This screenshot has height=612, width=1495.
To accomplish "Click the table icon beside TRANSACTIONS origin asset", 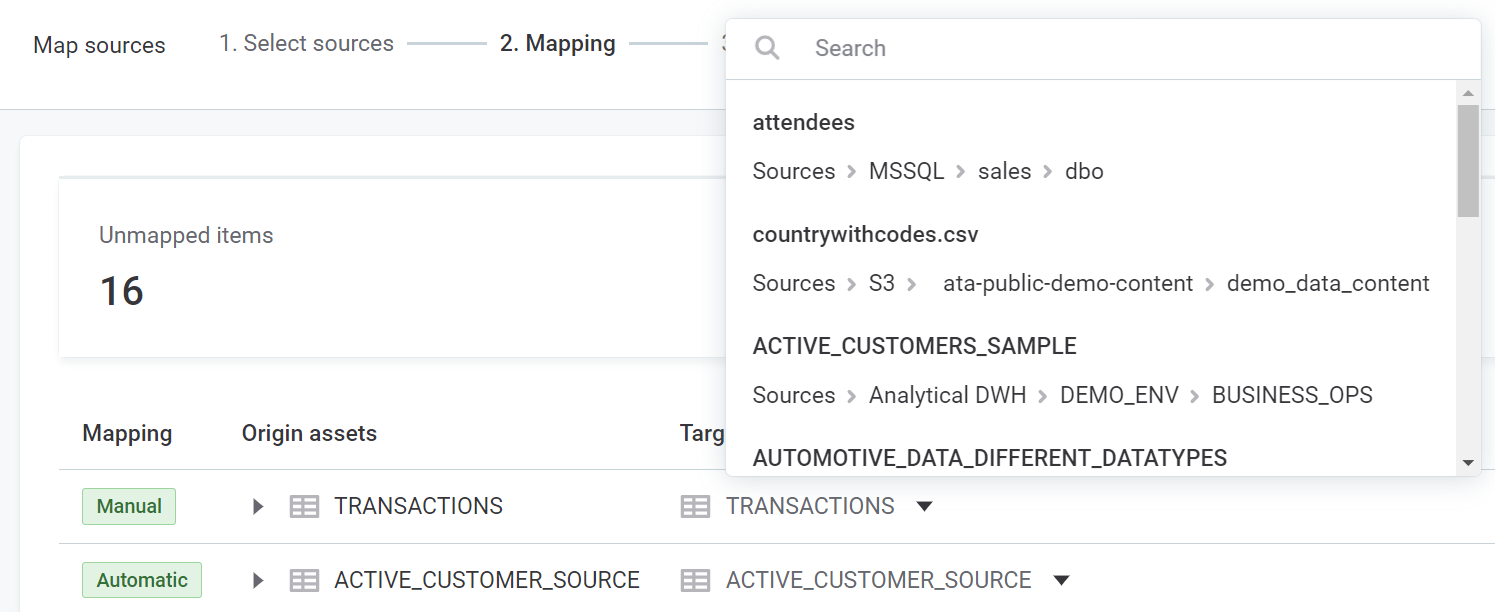I will tap(304, 506).
